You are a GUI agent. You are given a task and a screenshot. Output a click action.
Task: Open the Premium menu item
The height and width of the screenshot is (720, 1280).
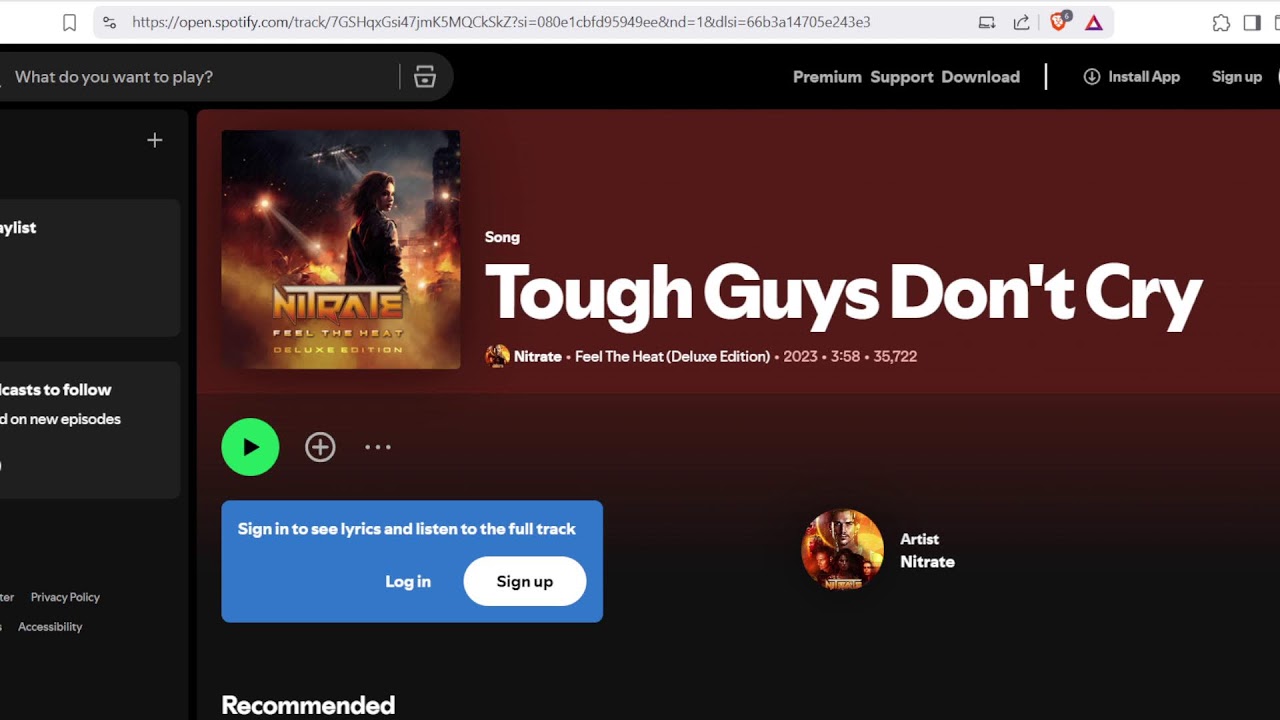click(827, 77)
